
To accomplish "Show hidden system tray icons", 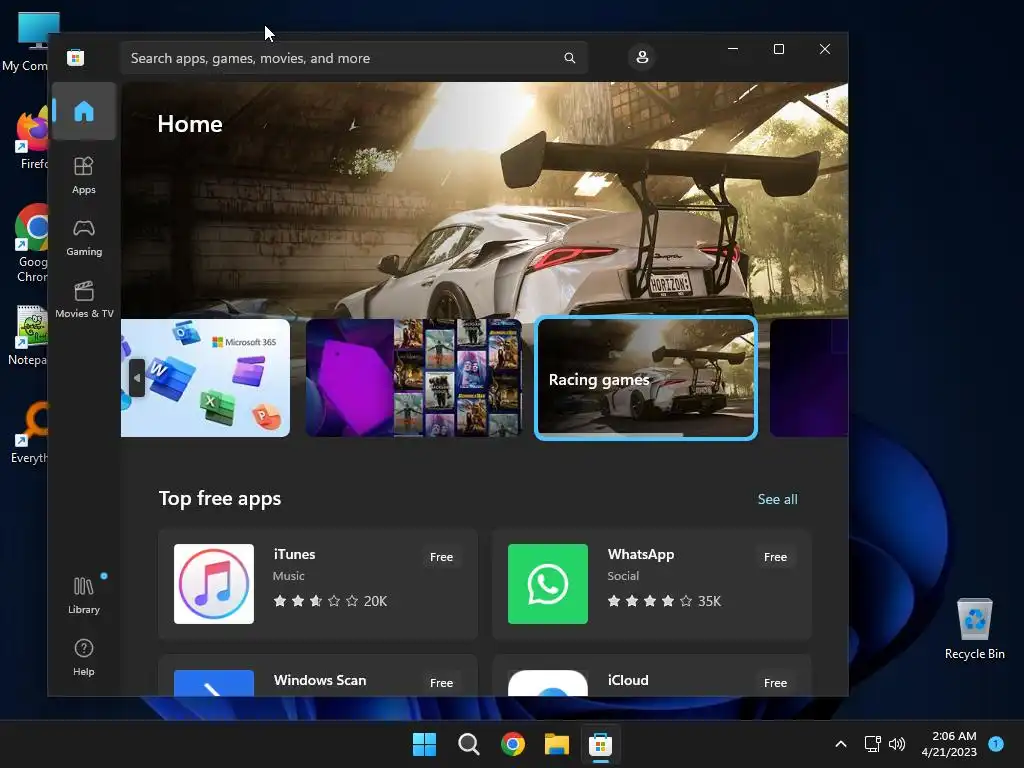I will 841,744.
